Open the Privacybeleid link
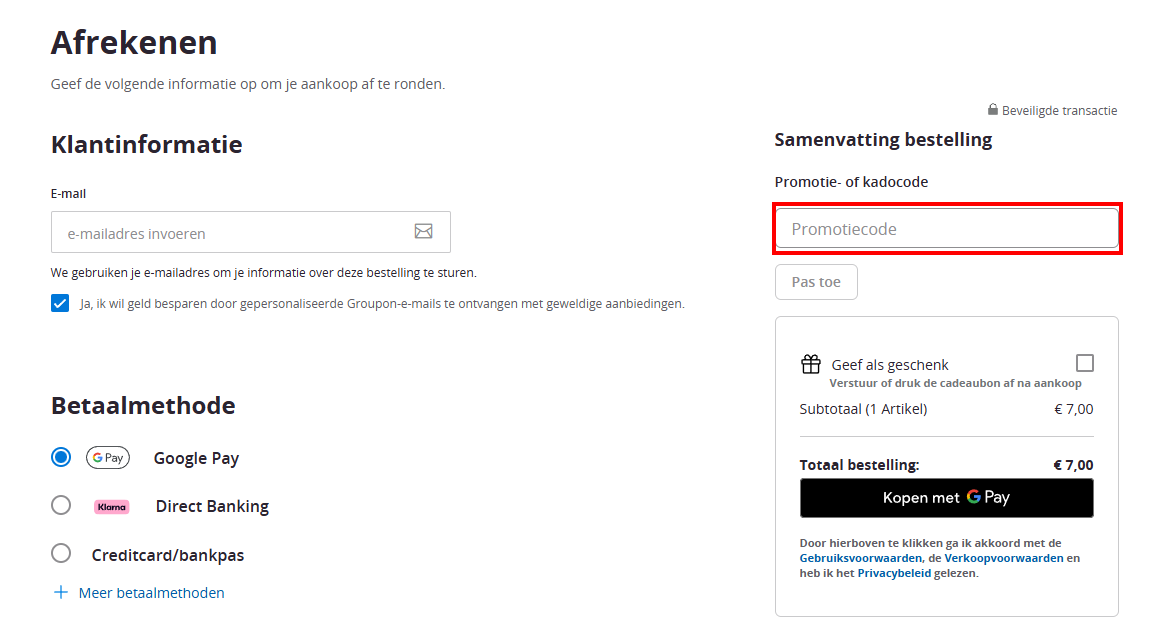Image resolution: width=1149 pixels, height=642 pixels. (894, 573)
